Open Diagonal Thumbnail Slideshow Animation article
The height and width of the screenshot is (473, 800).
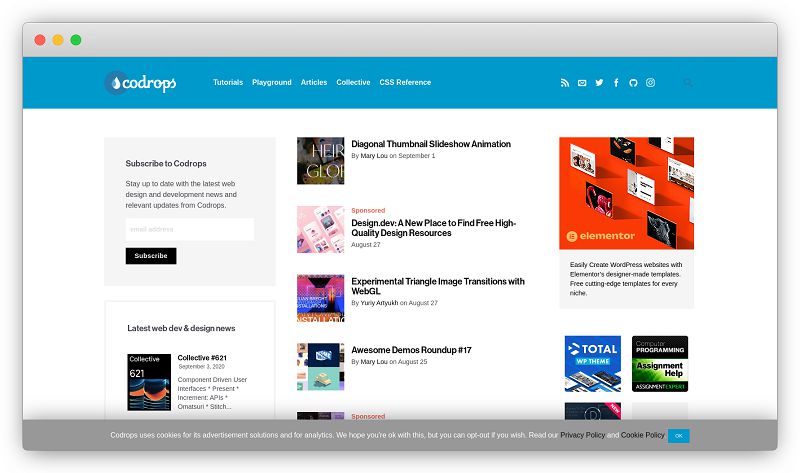[431, 144]
